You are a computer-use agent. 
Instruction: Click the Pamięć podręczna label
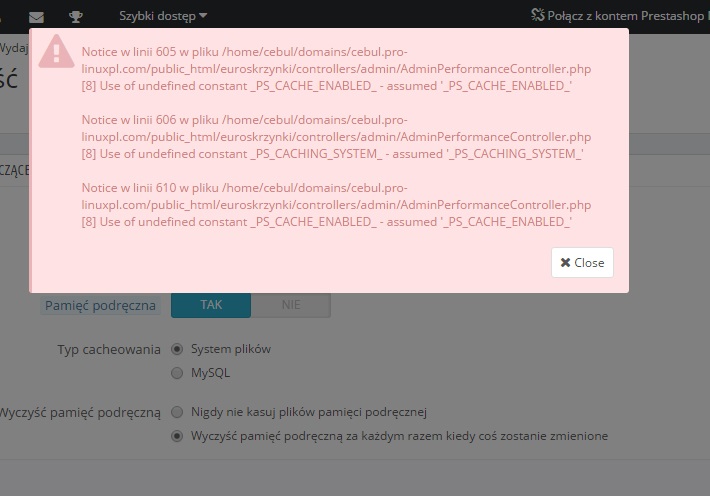(100, 305)
